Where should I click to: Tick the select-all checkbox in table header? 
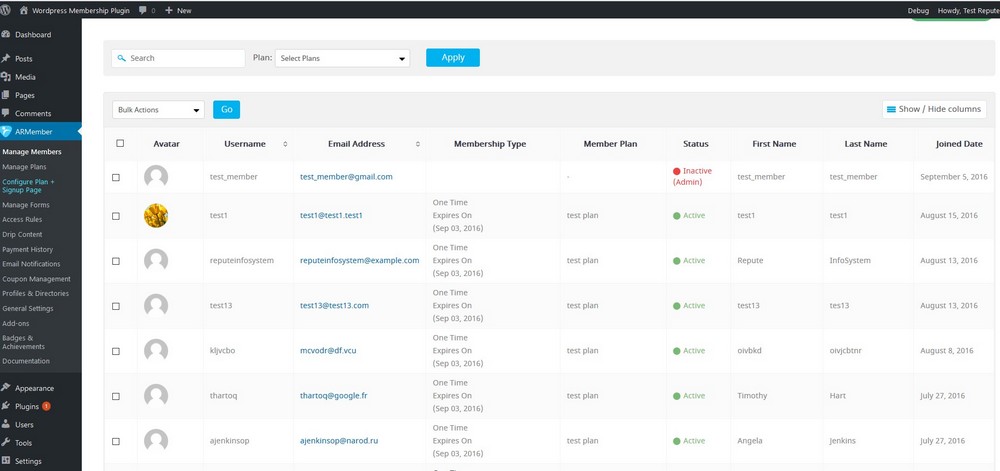(x=120, y=143)
